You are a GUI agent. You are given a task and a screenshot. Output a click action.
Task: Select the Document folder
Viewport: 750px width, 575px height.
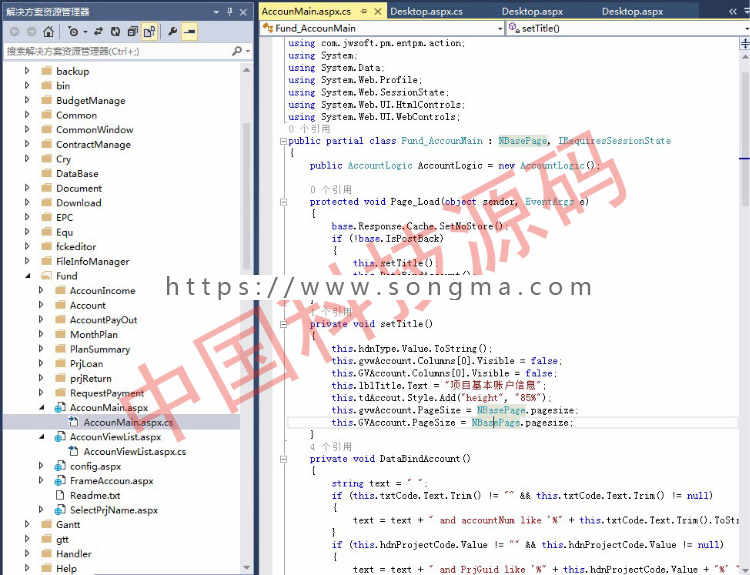point(79,188)
